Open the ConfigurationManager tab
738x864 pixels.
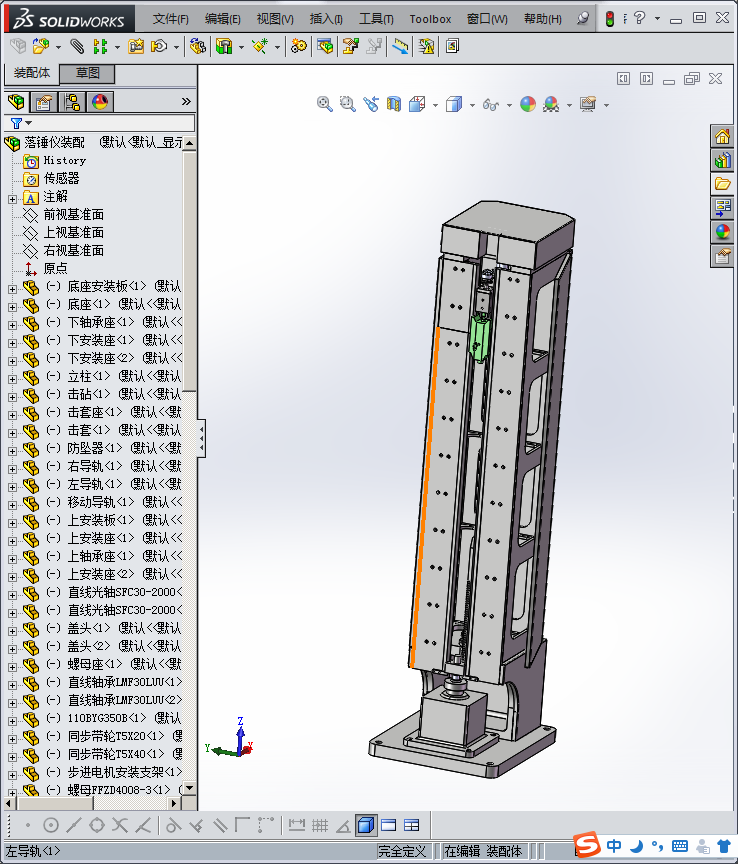pyautogui.click(x=72, y=101)
